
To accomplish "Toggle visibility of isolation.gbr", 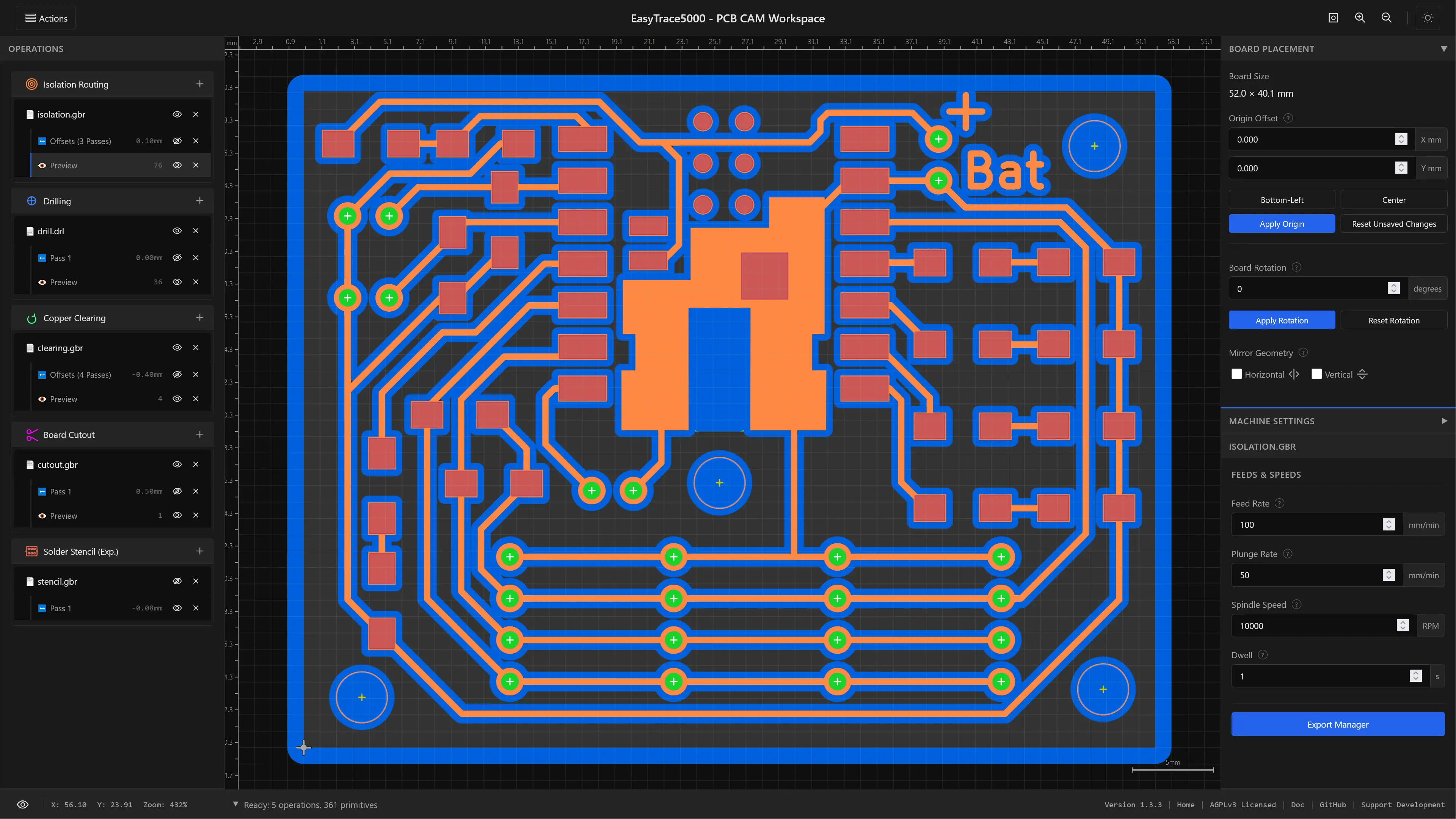I will pos(177,114).
